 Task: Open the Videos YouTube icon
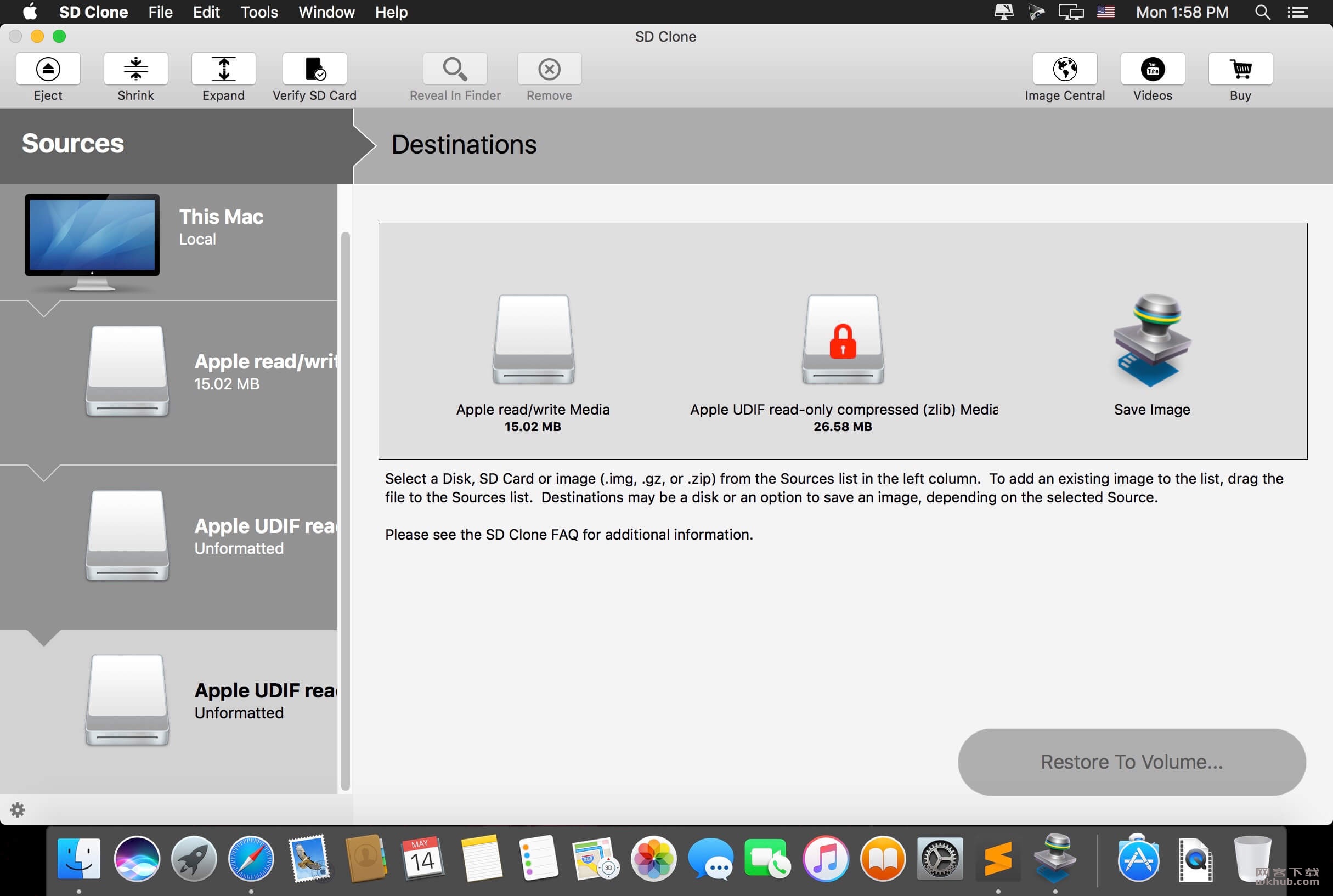(1153, 69)
